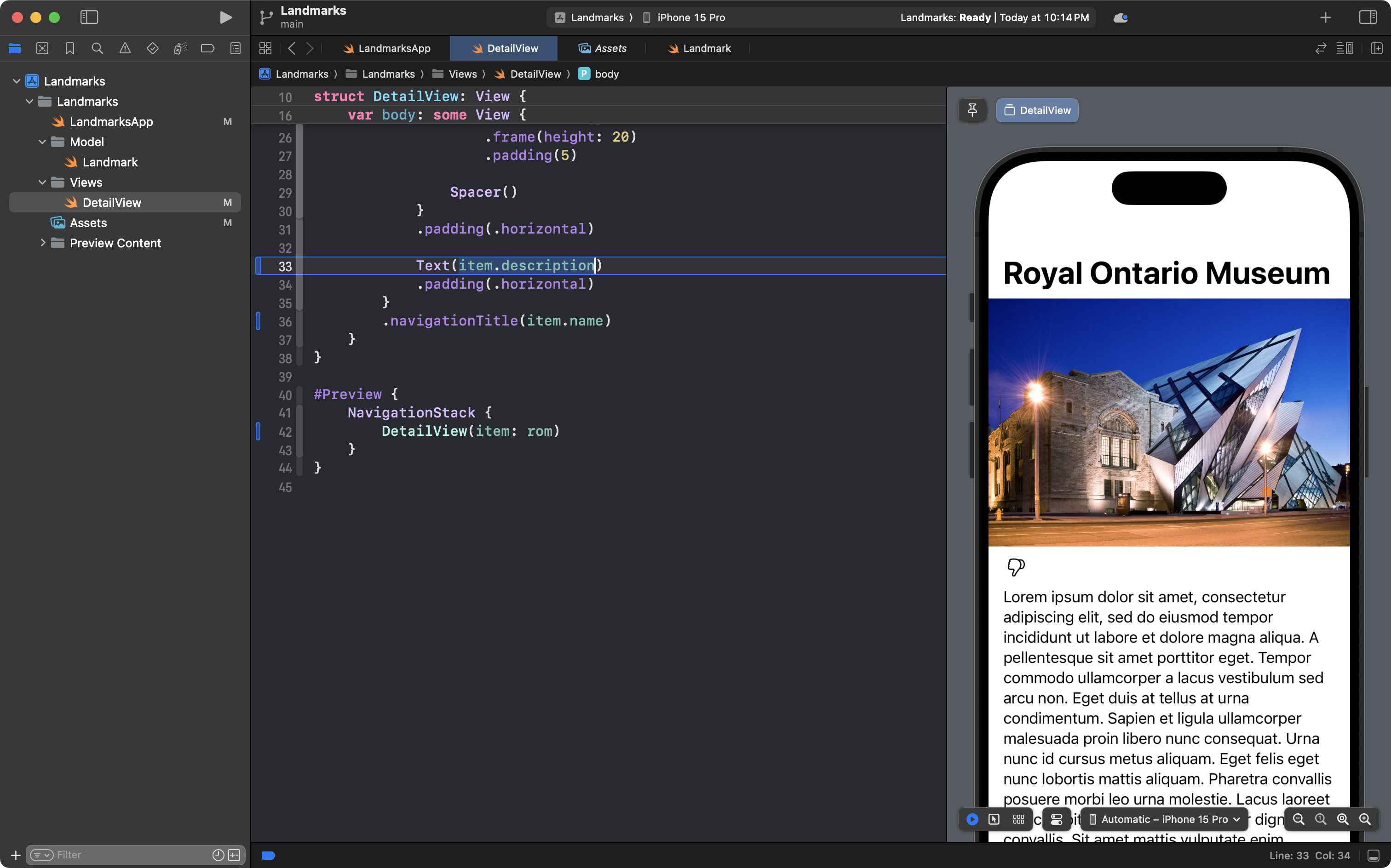Image resolution: width=1391 pixels, height=868 pixels.
Task: Add a new editor split with the plus icon
Action: tap(1377, 48)
